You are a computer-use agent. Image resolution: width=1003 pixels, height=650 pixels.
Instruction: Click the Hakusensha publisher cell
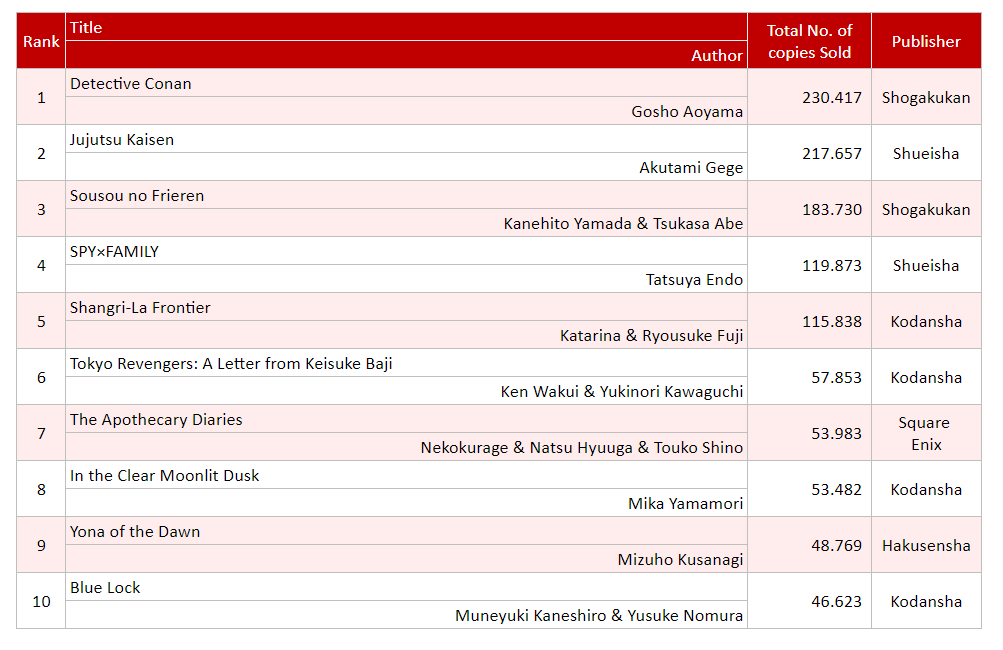[926, 545]
